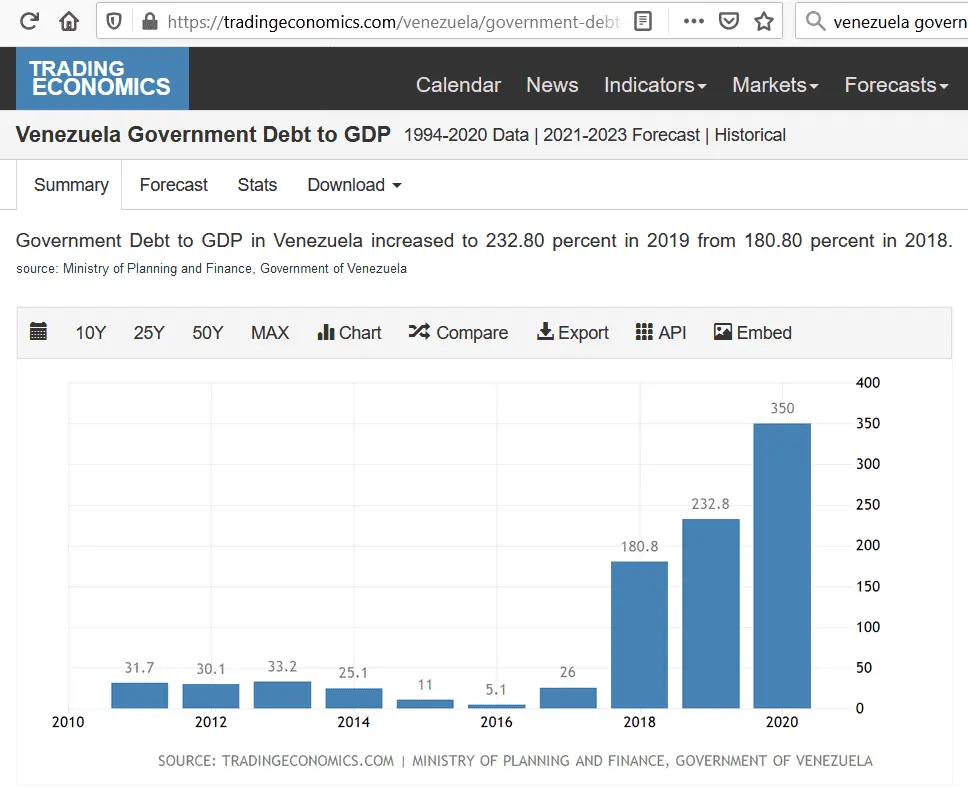Open Calendar in top navigation

[x=458, y=85]
